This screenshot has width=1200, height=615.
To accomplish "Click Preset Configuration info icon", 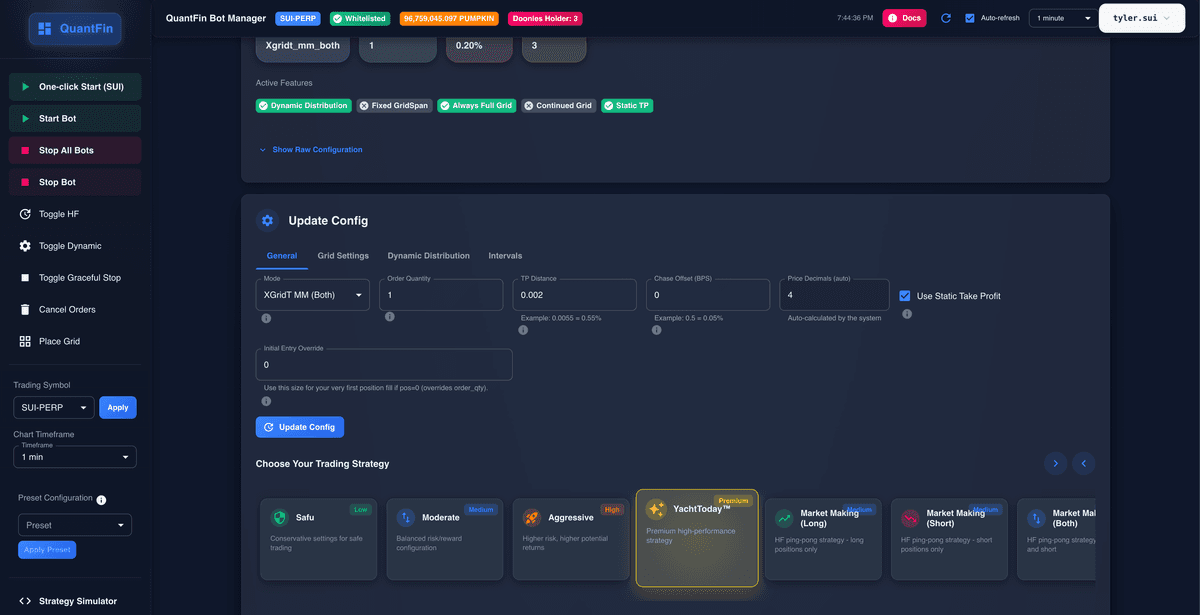I will 101,499.
